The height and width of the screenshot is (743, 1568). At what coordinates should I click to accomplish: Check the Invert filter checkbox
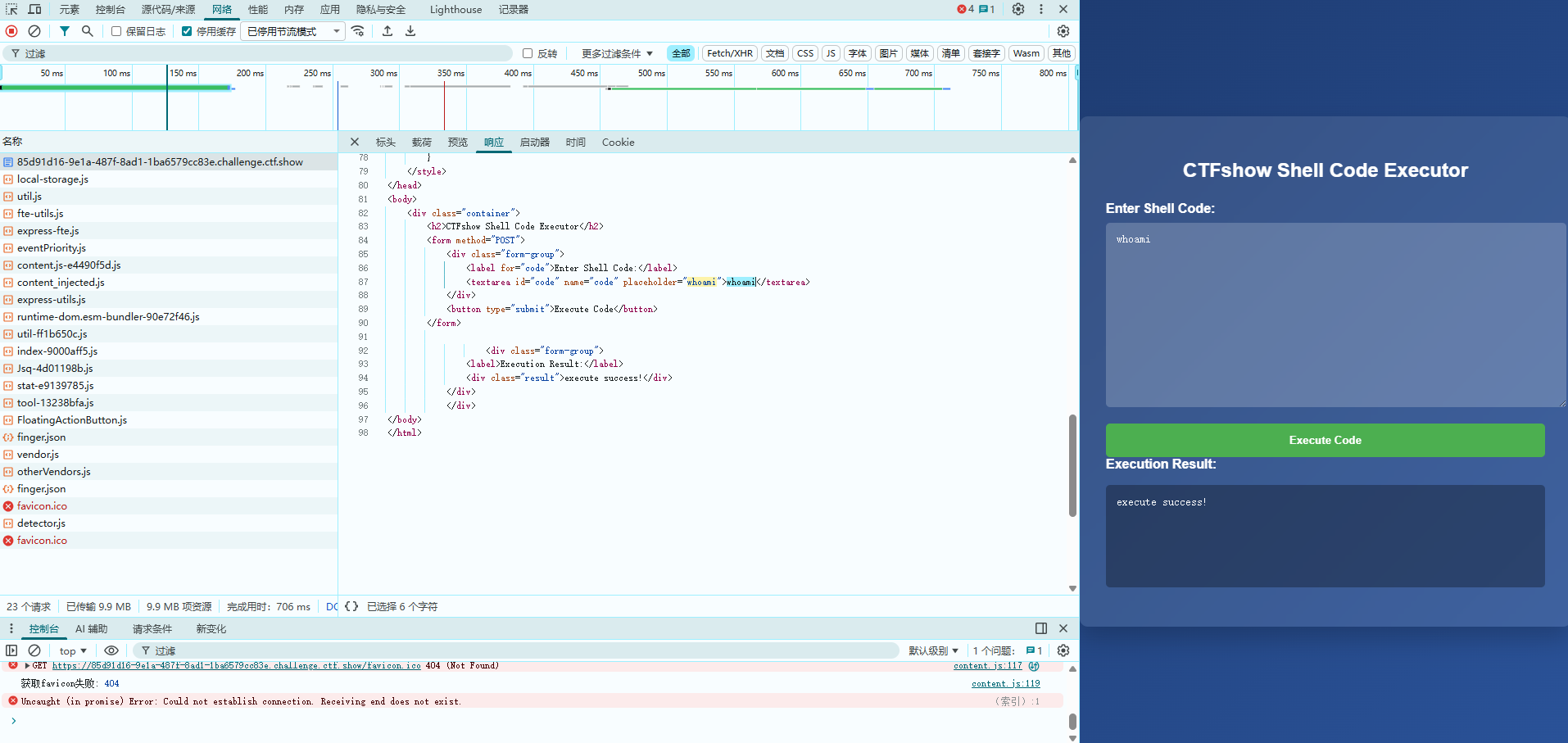coord(528,53)
